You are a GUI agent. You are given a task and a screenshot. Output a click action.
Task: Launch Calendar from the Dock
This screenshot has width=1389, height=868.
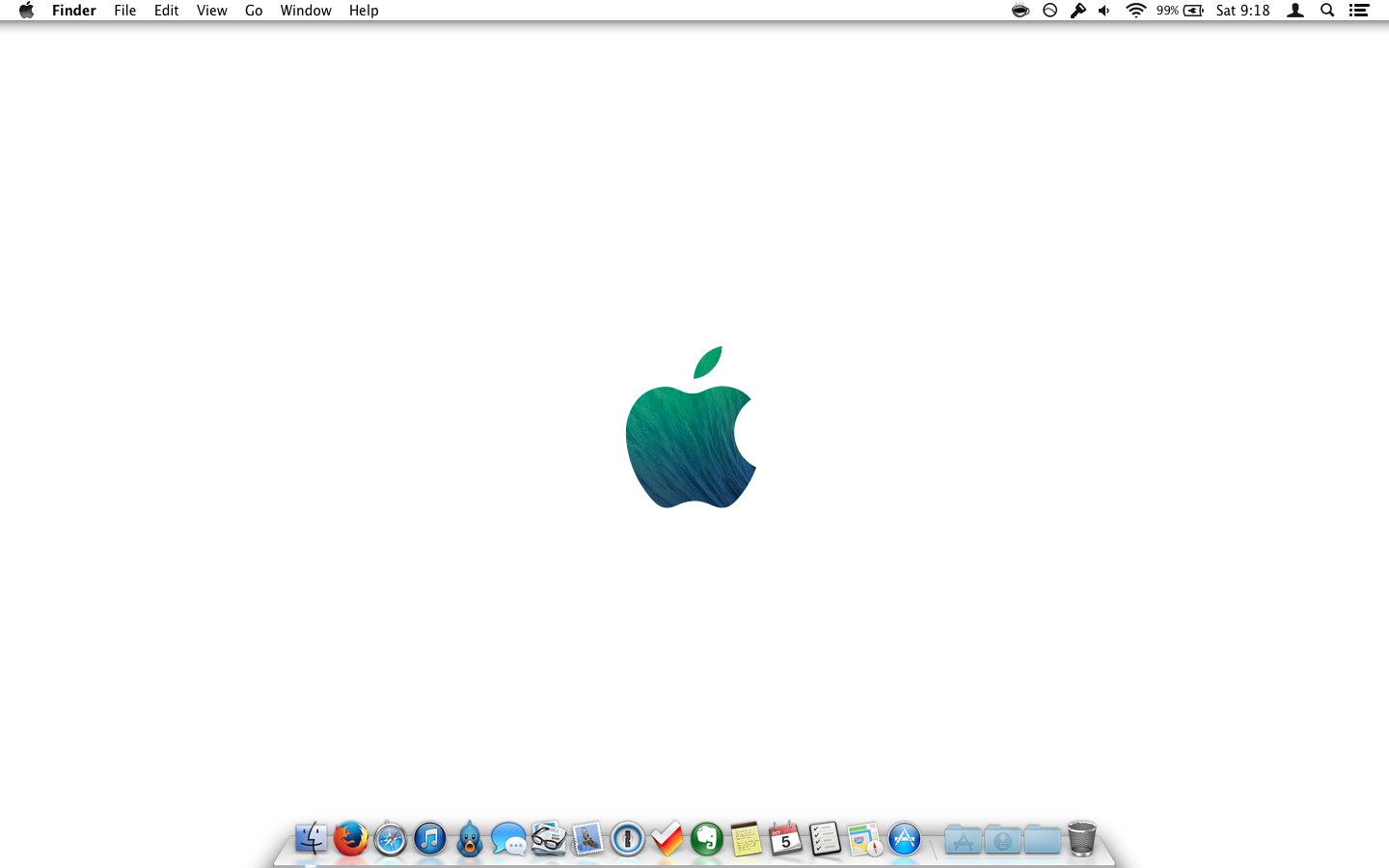point(785,838)
